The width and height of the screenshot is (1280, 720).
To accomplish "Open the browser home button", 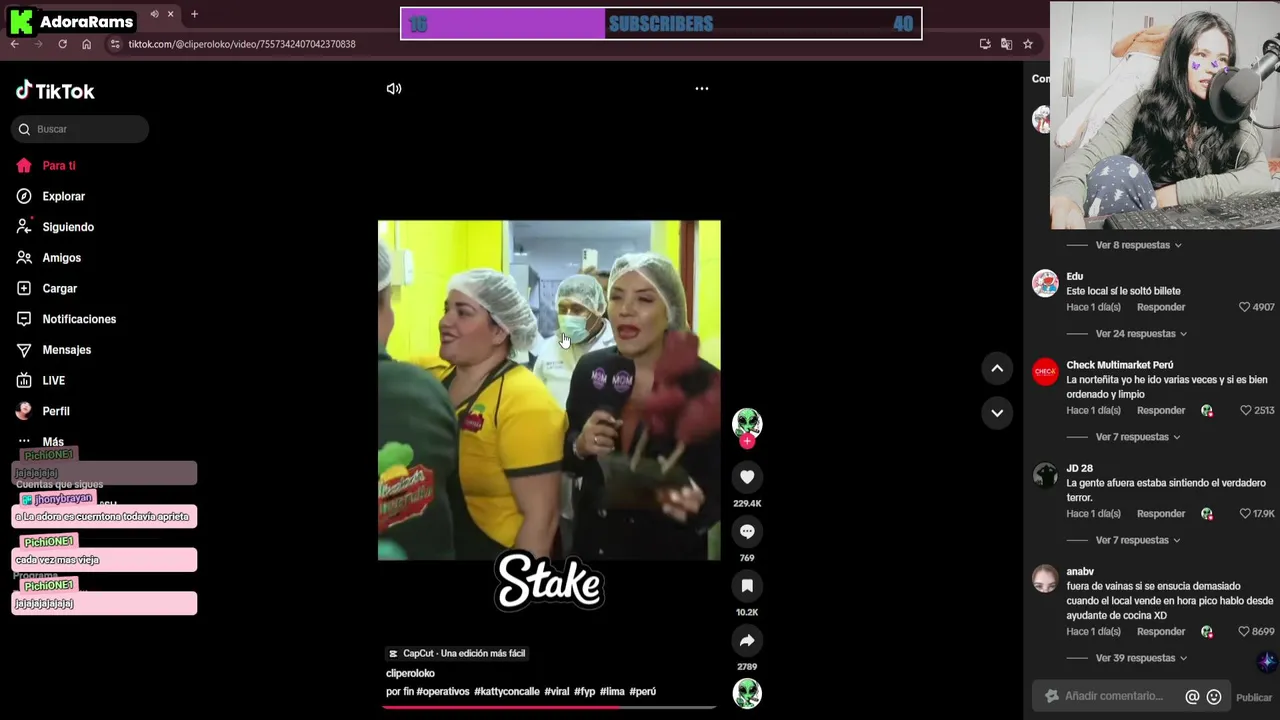I will [x=86, y=44].
